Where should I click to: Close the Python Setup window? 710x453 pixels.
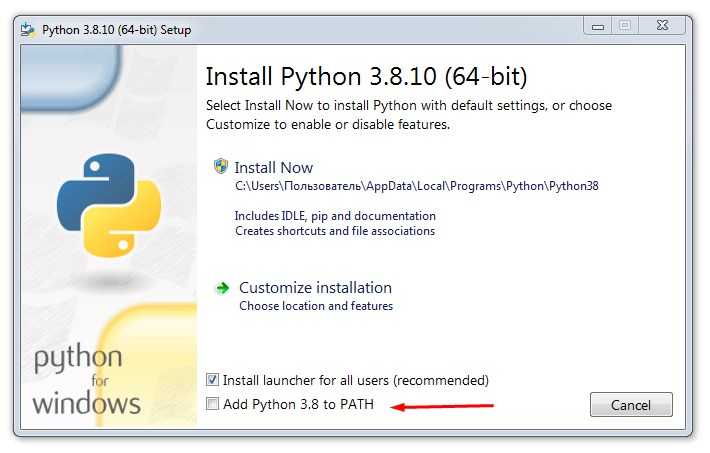(662, 25)
